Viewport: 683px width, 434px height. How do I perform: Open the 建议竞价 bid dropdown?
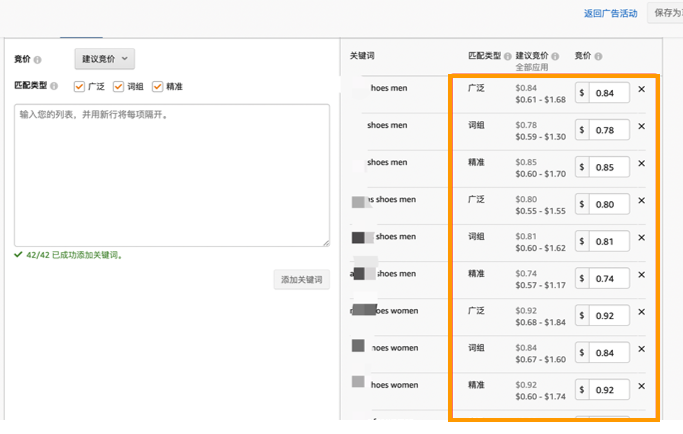click(104, 60)
